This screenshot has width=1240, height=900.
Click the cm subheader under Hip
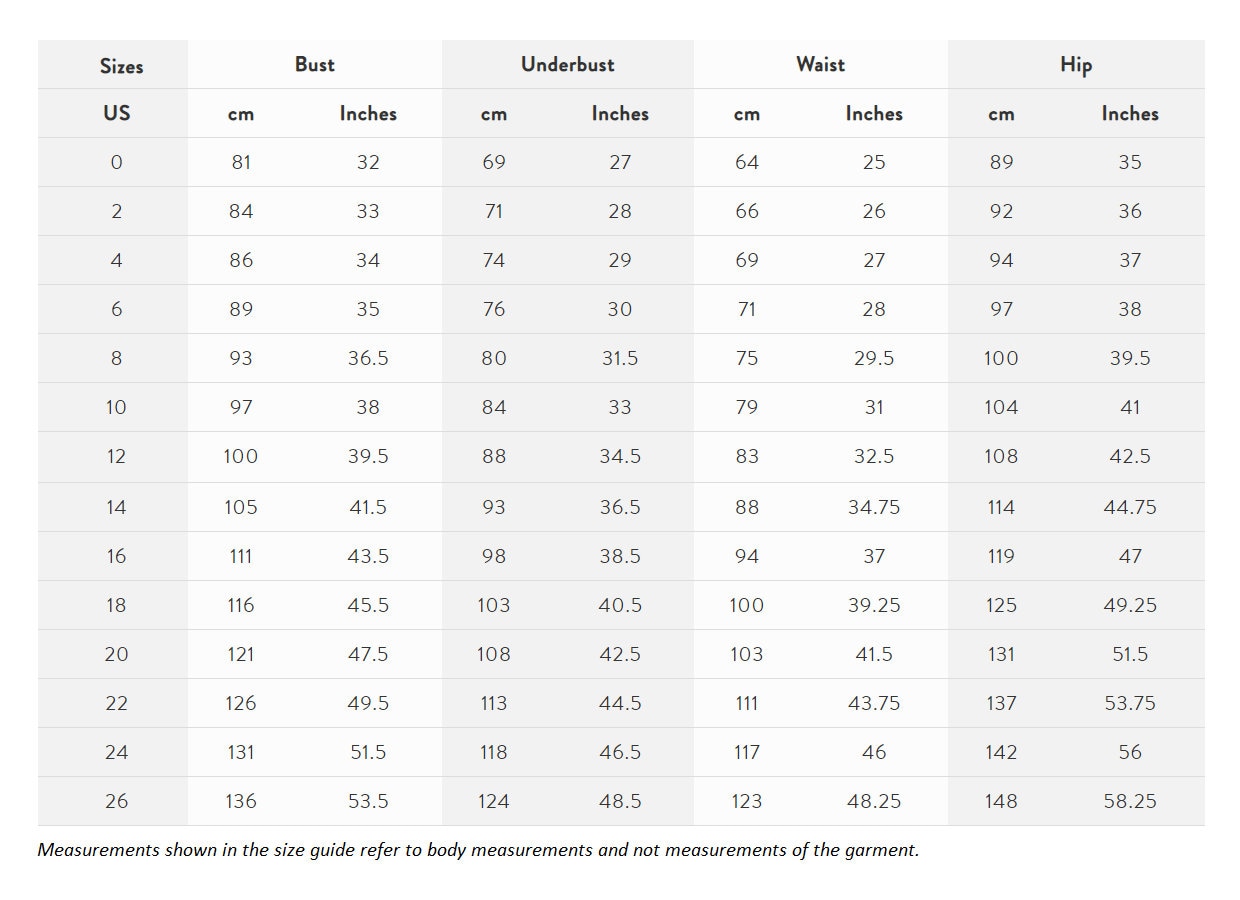(x=1001, y=115)
